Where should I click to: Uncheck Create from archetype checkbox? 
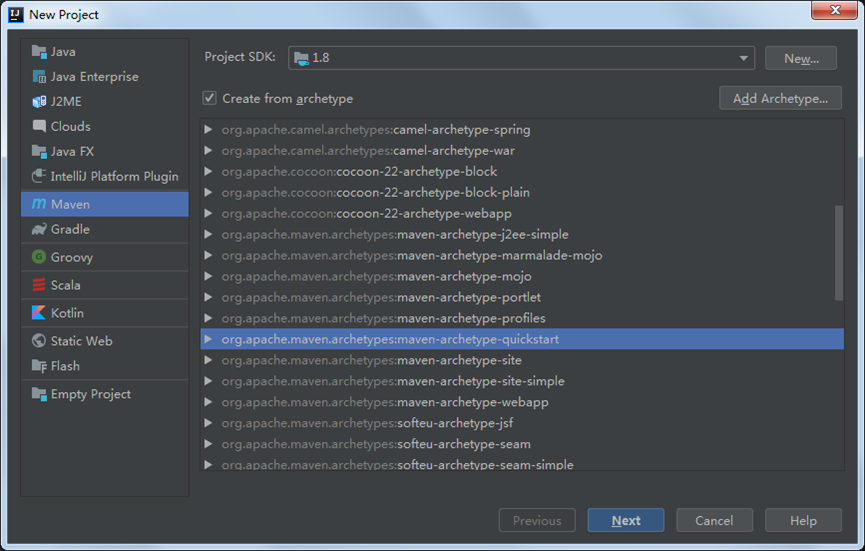click(x=210, y=98)
